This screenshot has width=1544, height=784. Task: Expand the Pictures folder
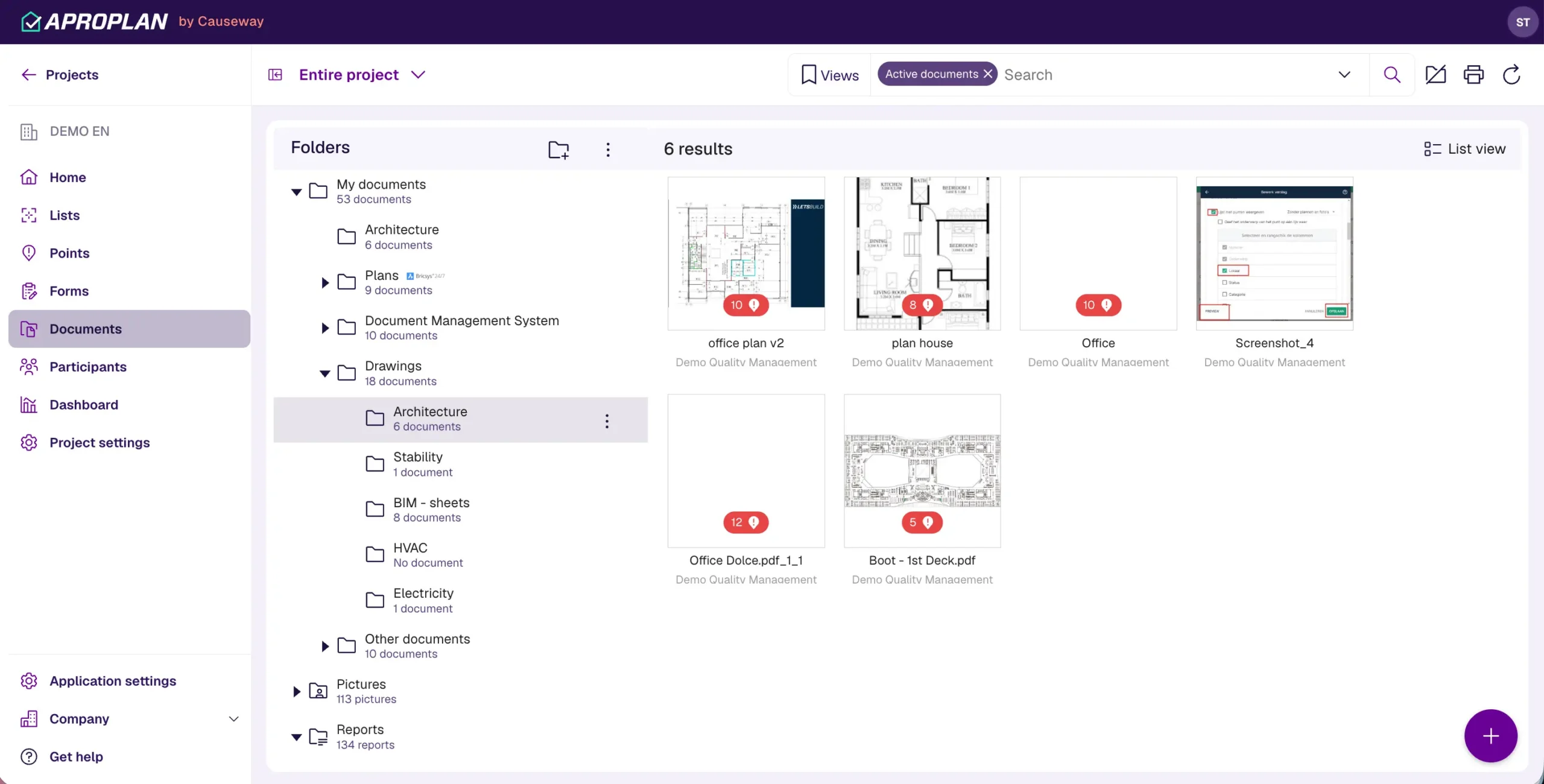296,692
